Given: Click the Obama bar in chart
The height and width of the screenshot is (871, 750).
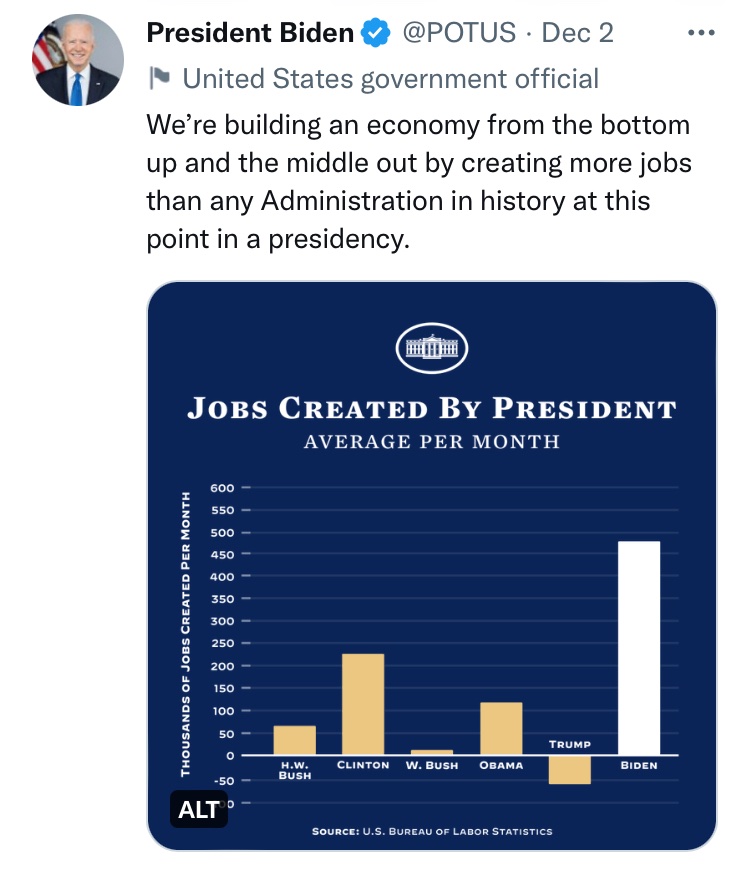Looking at the screenshot, I should (x=501, y=728).
